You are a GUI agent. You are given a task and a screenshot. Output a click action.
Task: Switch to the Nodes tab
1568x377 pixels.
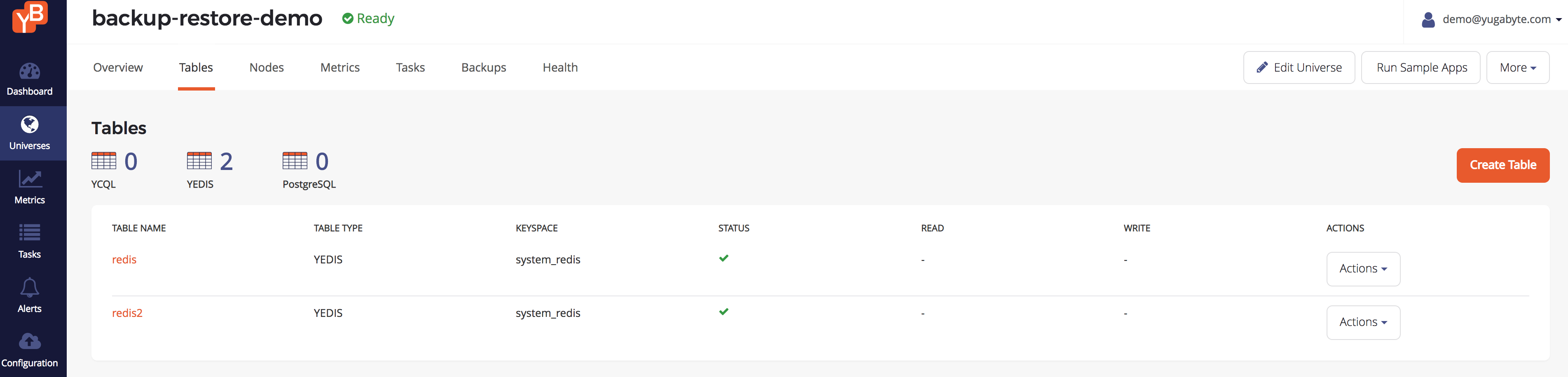point(267,67)
